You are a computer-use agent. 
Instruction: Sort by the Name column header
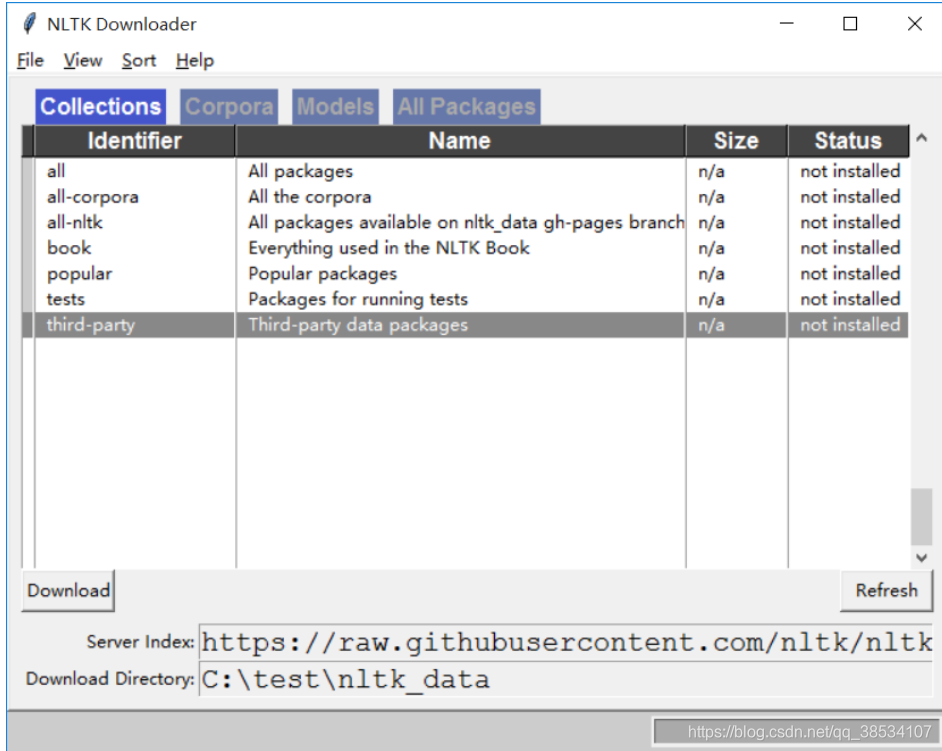tap(460, 141)
